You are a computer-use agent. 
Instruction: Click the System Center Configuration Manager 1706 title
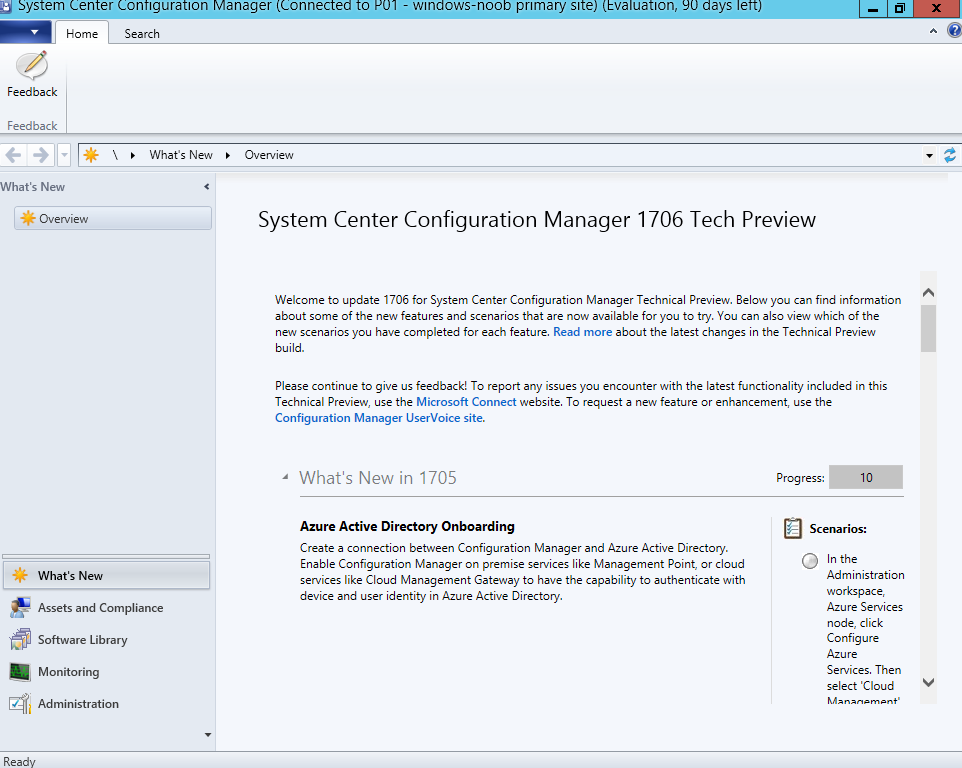[537, 220]
